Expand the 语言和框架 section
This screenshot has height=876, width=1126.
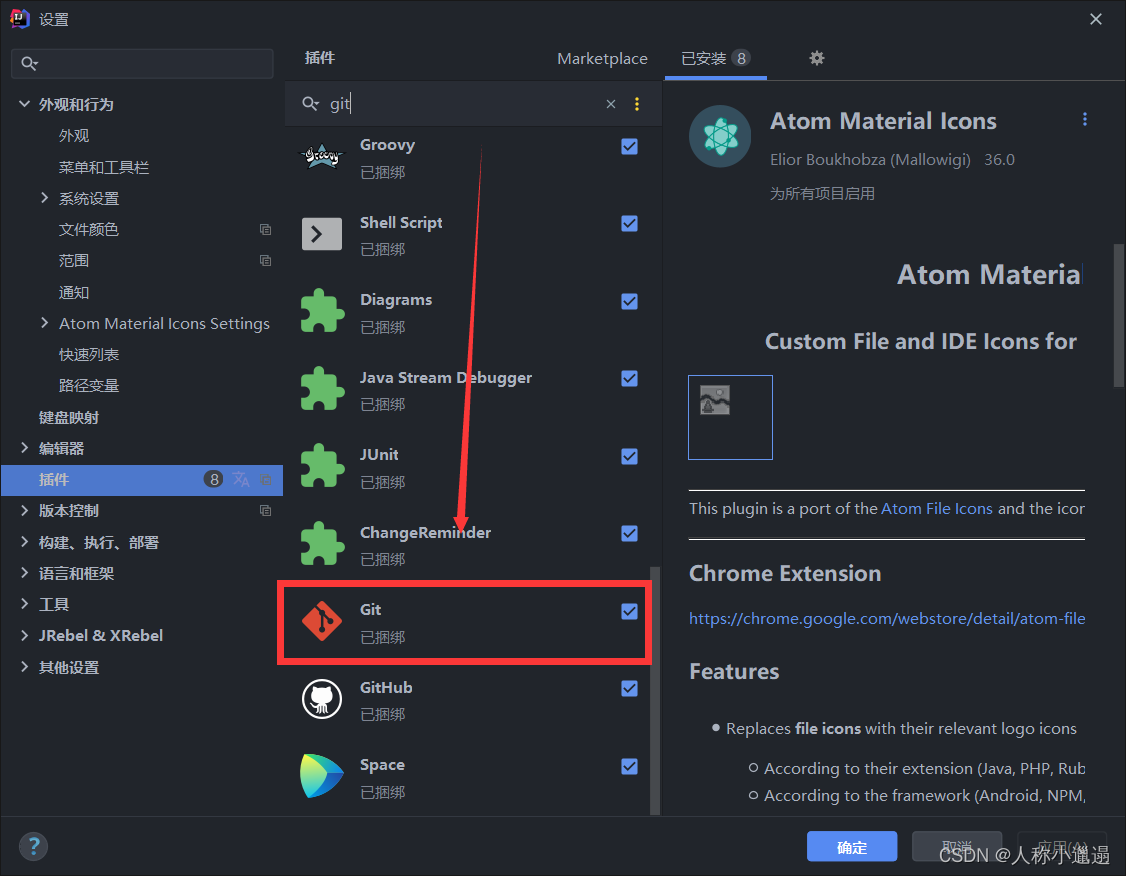pyautogui.click(x=24, y=573)
